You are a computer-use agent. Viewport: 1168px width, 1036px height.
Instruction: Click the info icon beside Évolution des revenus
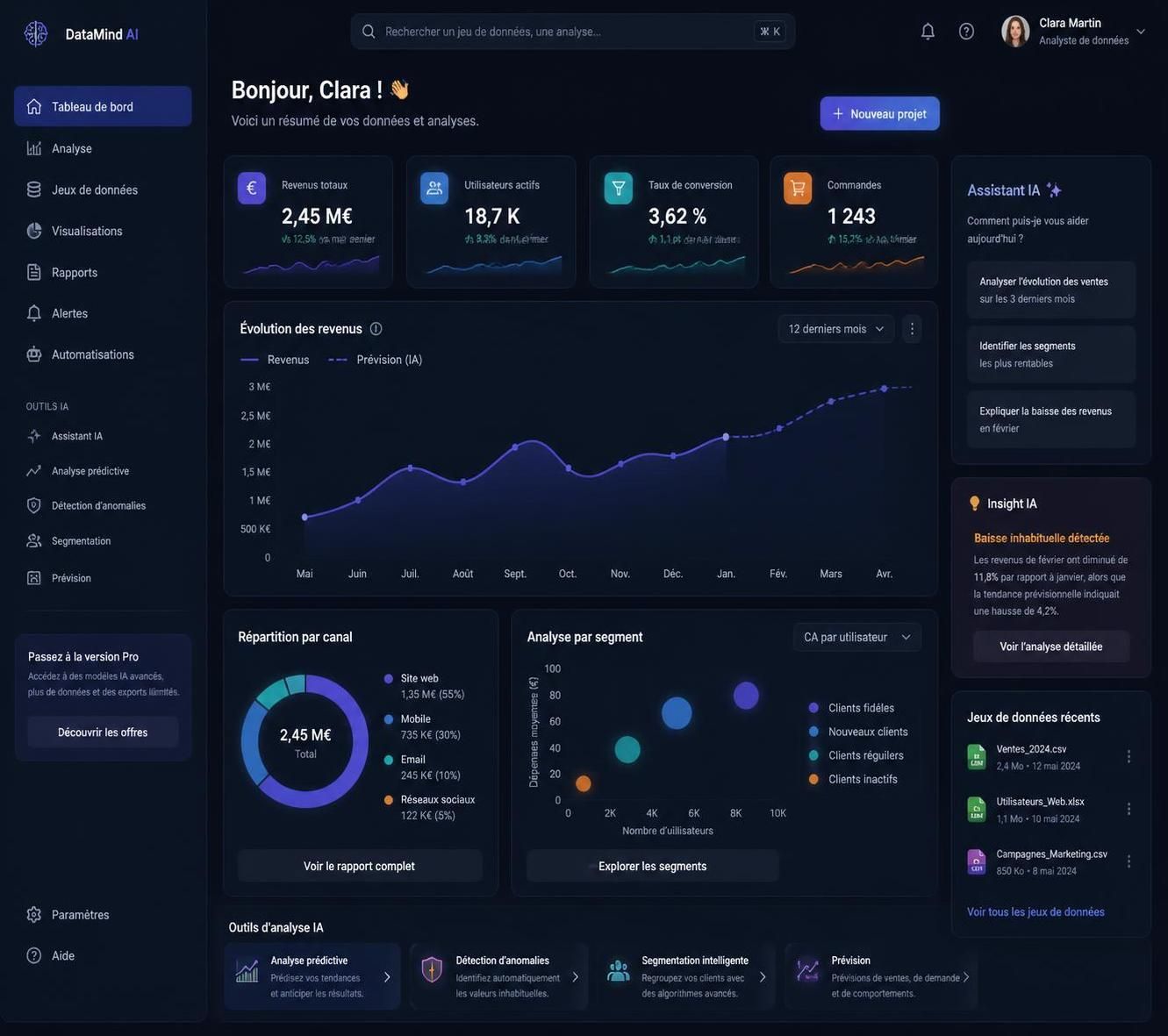(x=376, y=329)
